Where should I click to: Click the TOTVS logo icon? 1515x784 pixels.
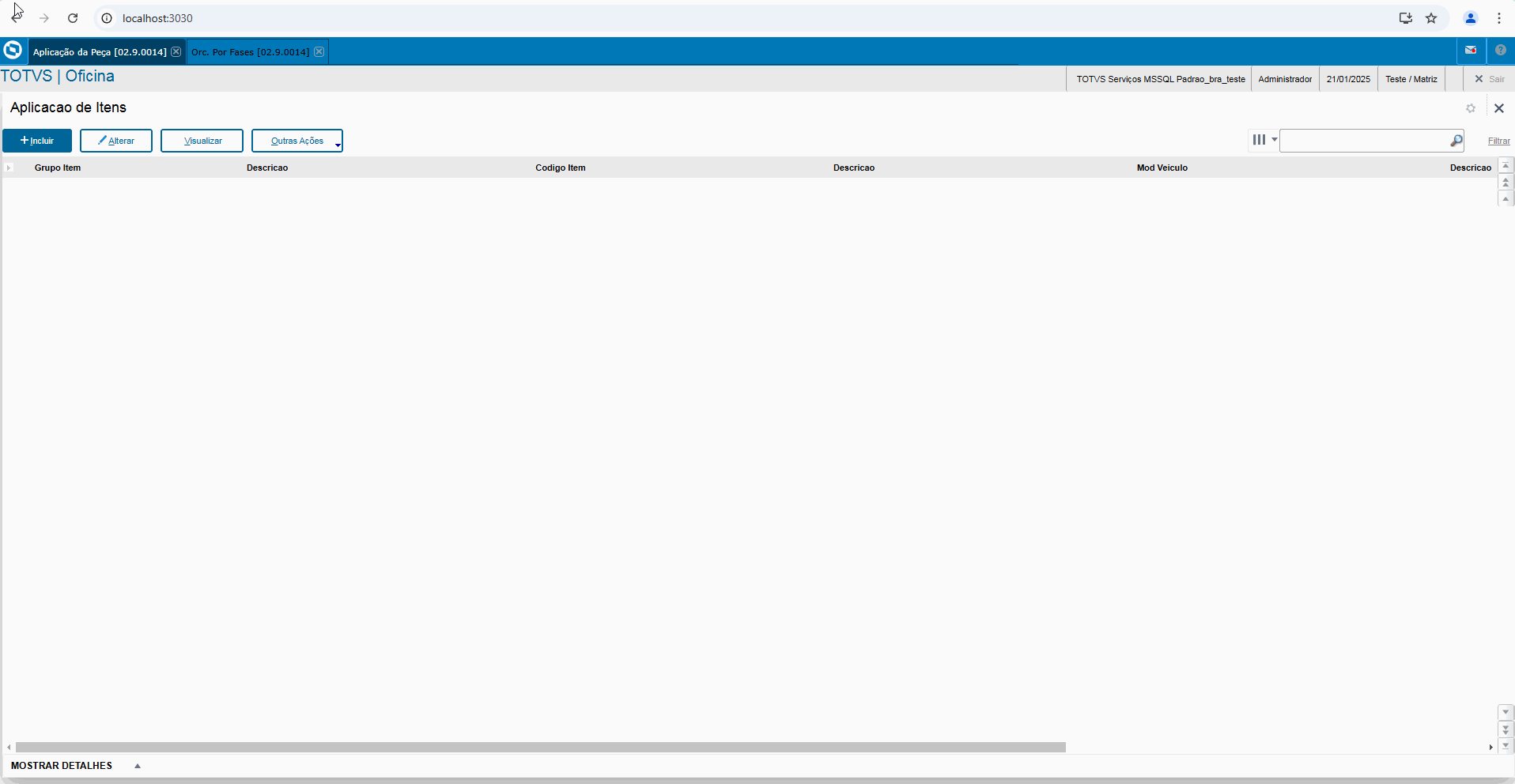[13, 51]
